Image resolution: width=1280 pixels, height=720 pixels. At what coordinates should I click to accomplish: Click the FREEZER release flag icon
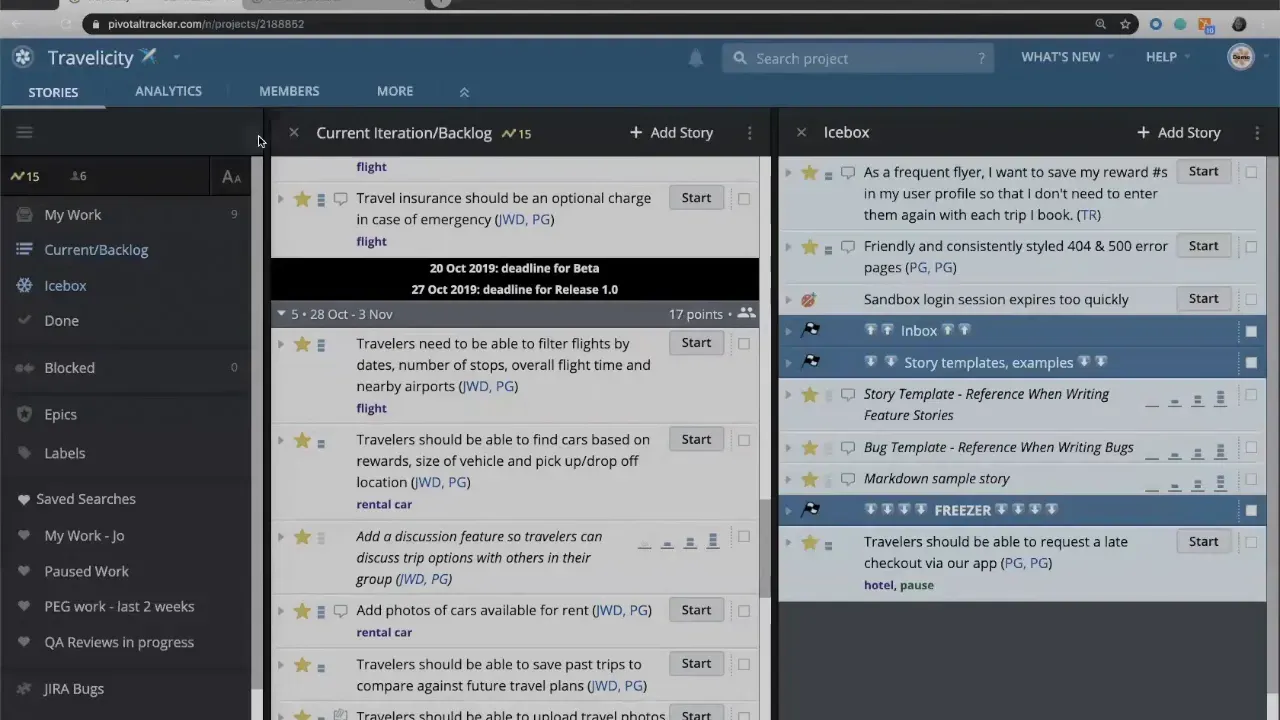click(x=811, y=510)
